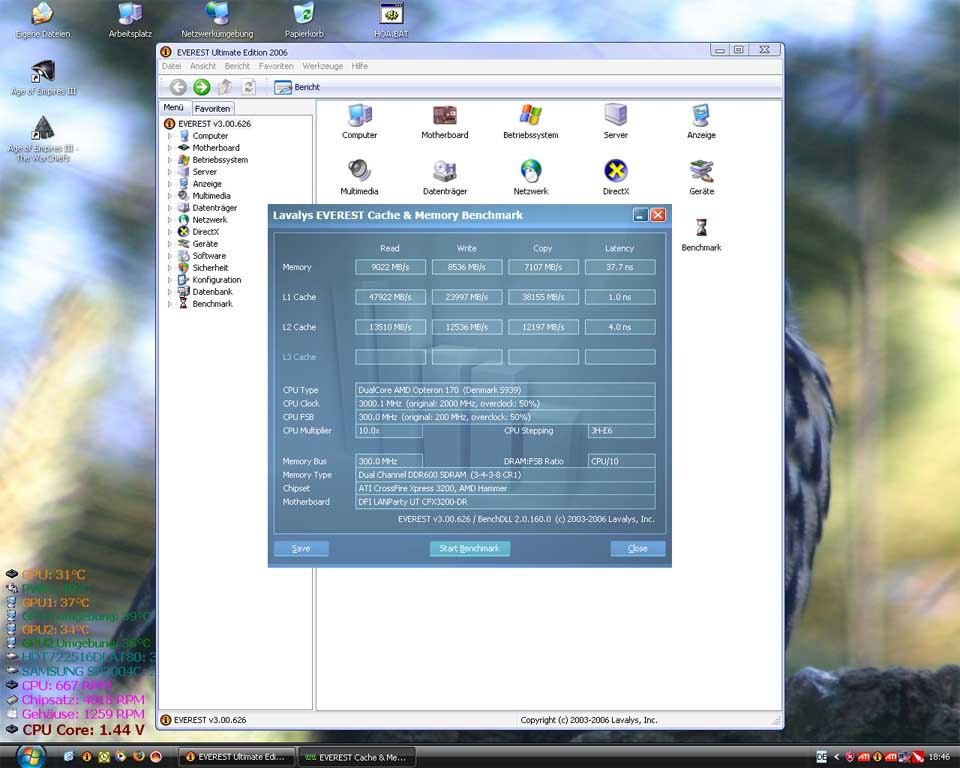960x768 pixels.
Task: Expand the Server tree node
Action: pyautogui.click(x=170, y=172)
